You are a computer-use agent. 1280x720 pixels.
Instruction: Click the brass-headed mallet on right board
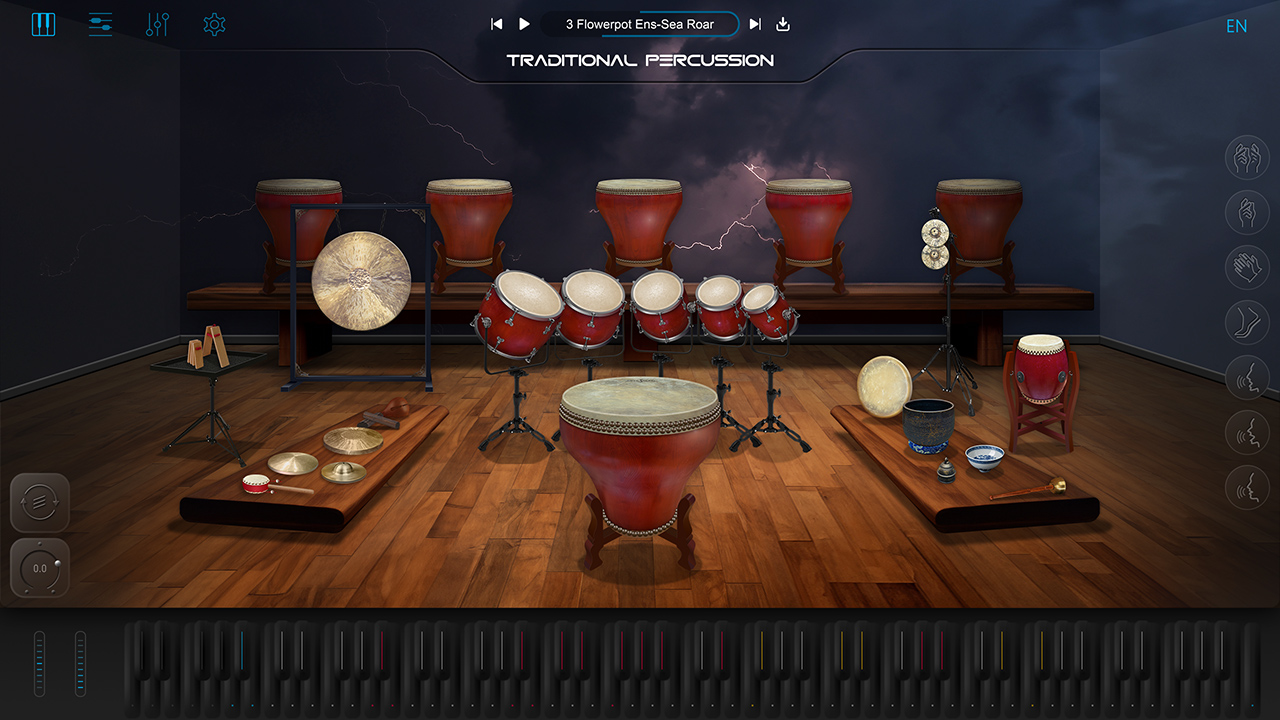coord(1028,490)
